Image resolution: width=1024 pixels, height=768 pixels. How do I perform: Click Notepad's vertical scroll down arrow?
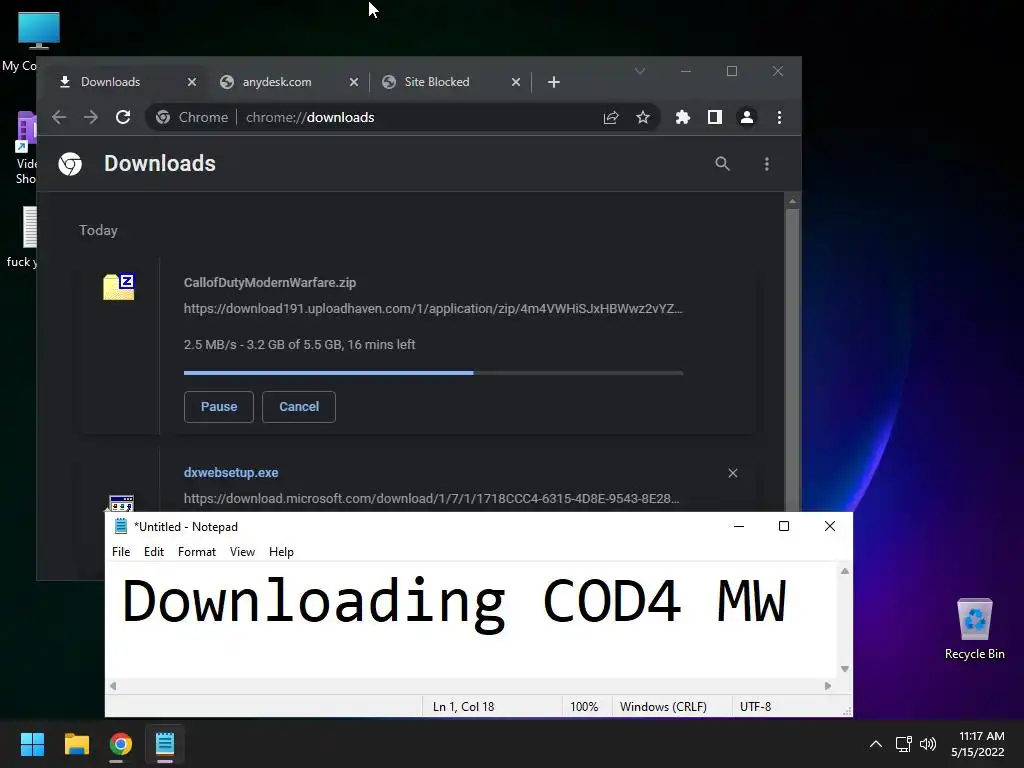tap(844, 669)
